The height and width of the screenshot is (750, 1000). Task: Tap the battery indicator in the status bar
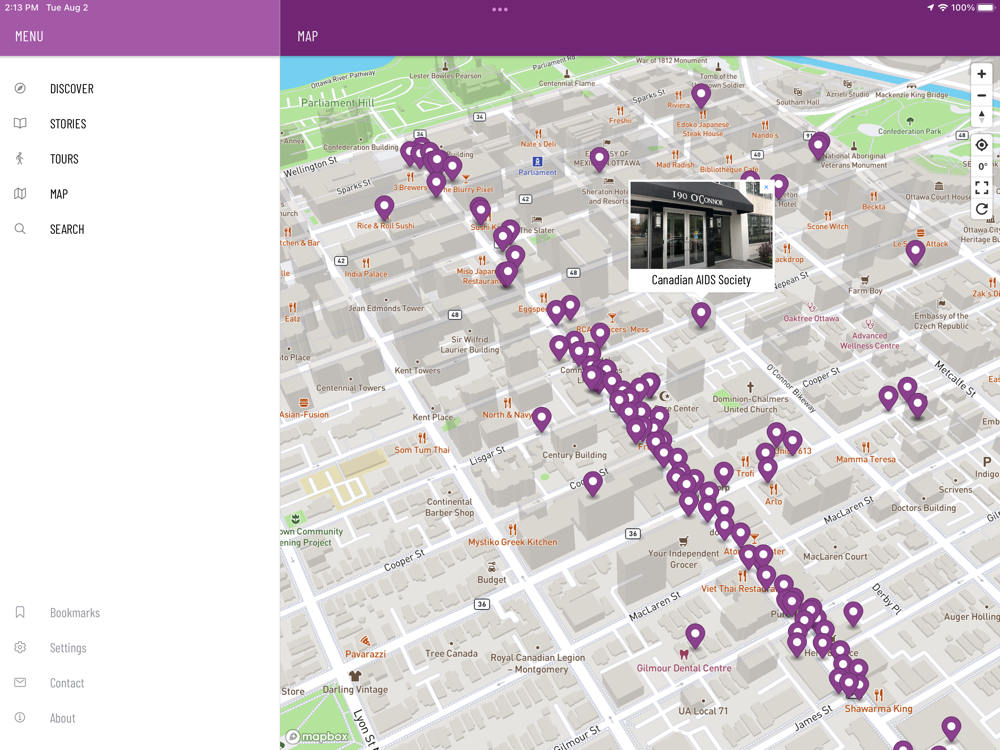pos(986,8)
